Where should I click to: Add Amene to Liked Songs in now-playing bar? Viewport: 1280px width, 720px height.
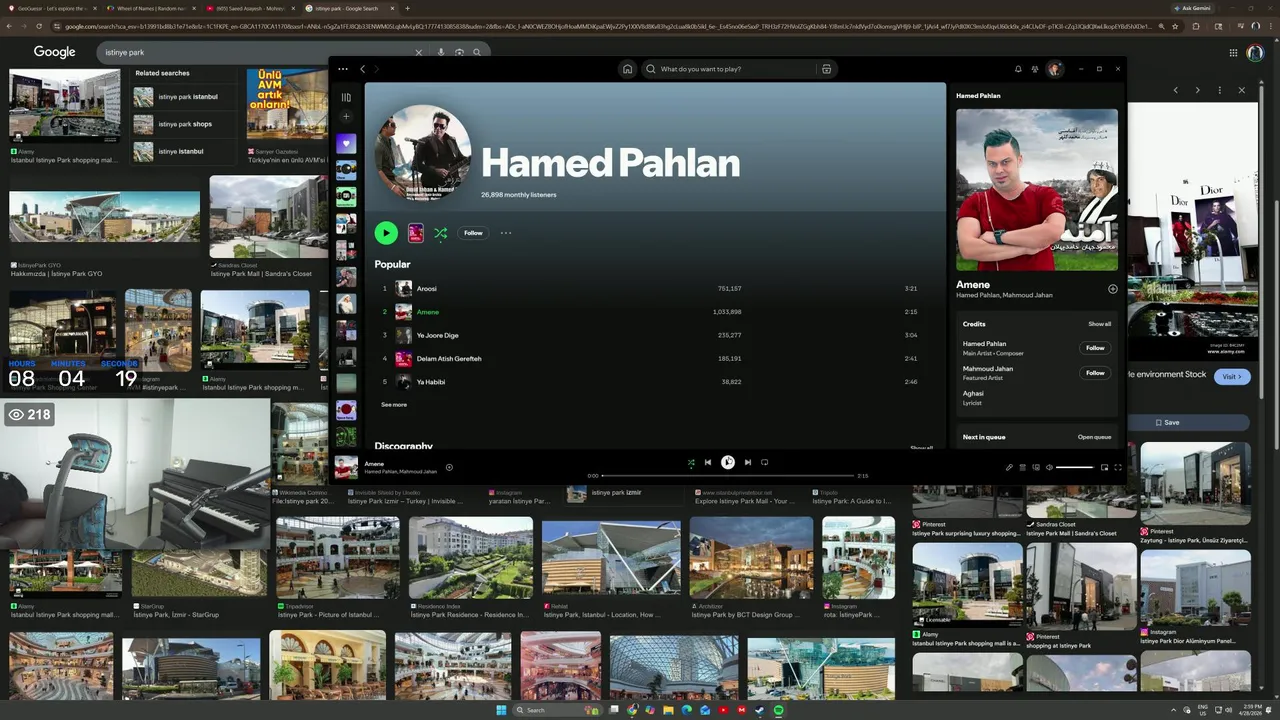tap(449, 467)
